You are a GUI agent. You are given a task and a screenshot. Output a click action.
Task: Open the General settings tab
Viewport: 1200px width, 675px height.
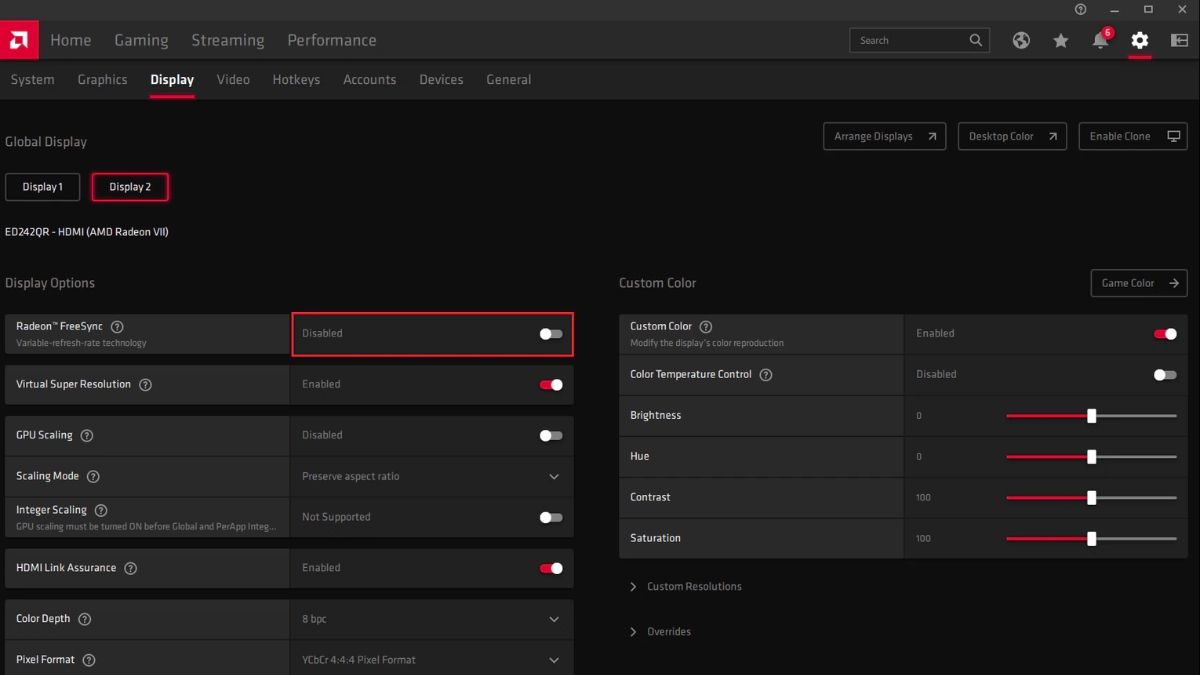[509, 80]
